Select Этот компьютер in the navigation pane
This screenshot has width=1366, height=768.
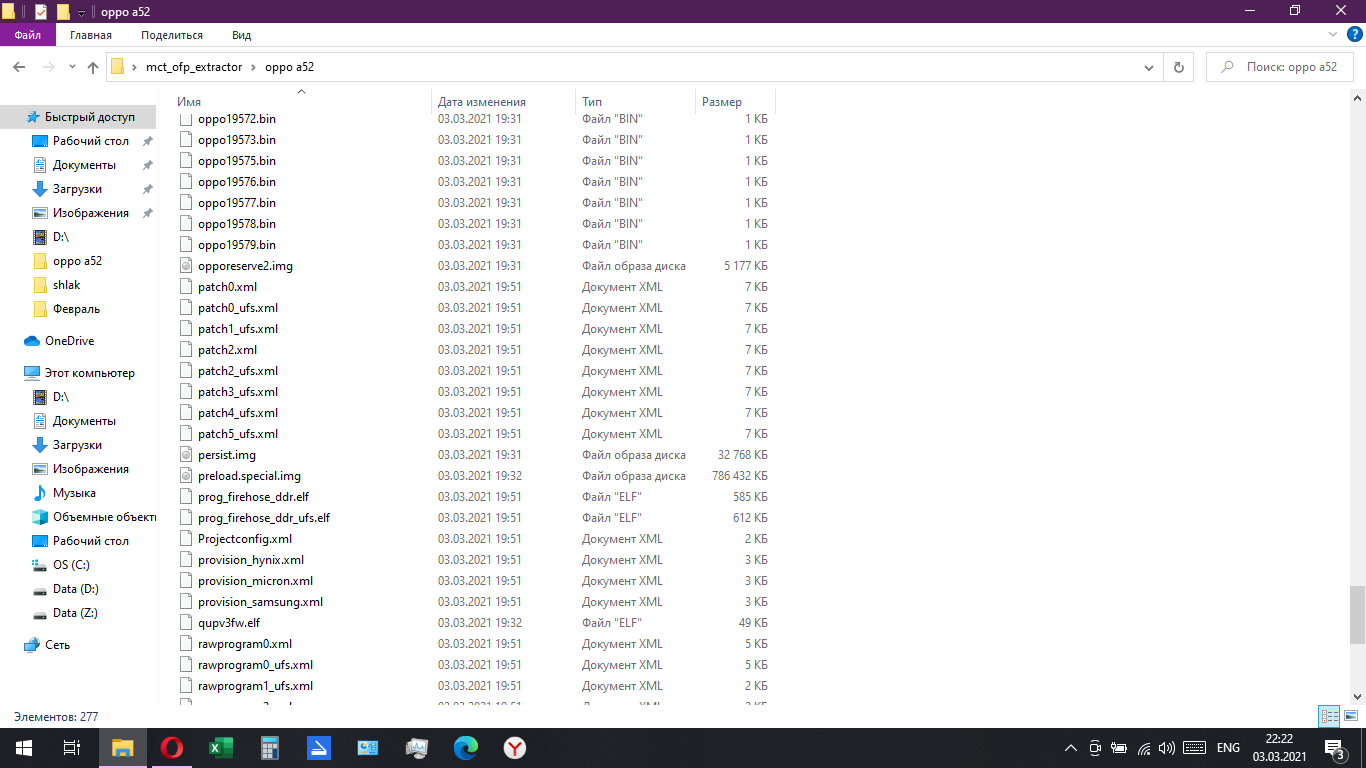(89, 373)
